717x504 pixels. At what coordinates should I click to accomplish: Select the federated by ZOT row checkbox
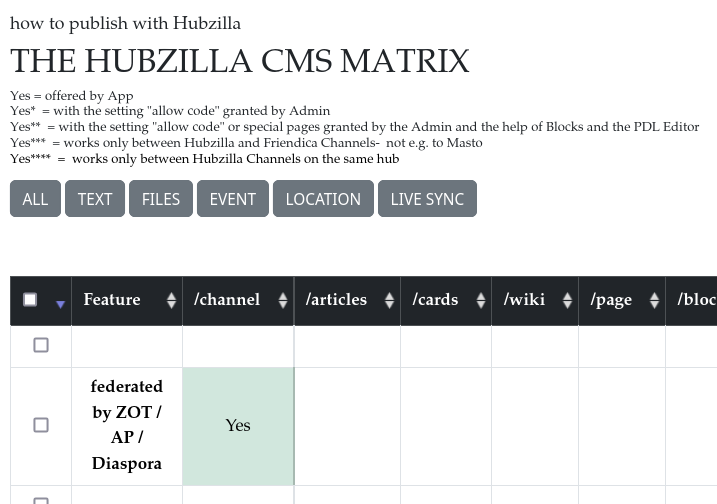point(41,425)
